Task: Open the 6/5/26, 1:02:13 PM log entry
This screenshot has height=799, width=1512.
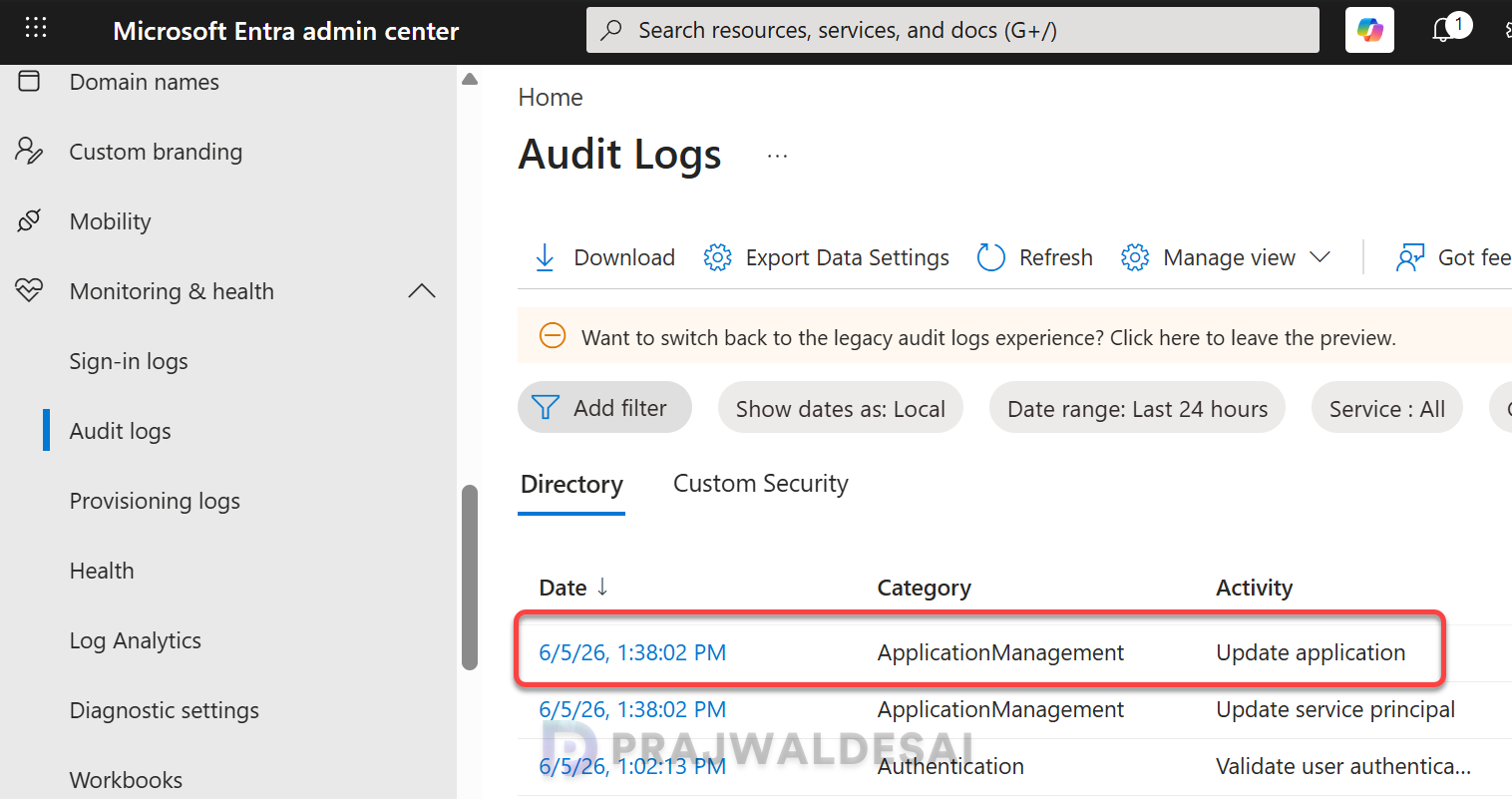Action: pyautogui.click(x=632, y=766)
